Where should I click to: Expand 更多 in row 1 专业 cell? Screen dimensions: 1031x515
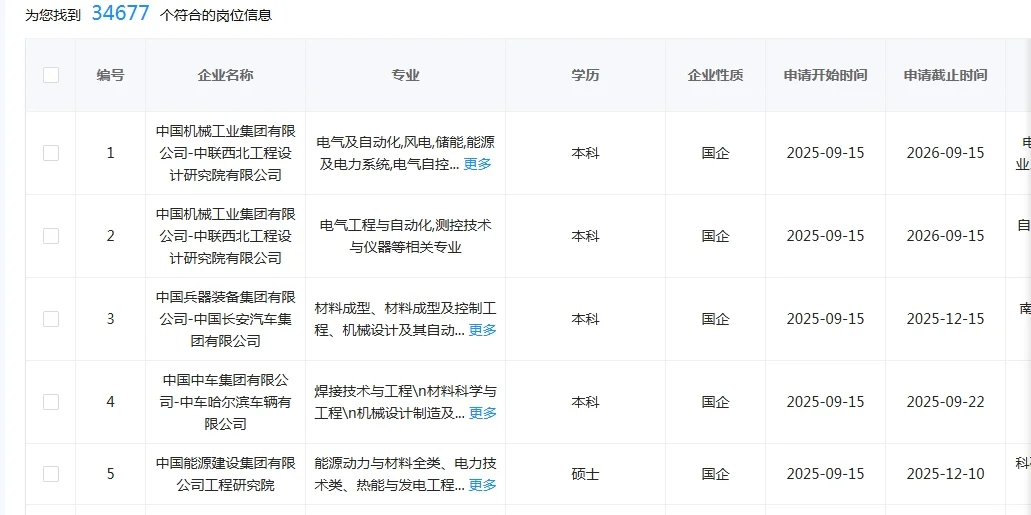pyautogui.click(x=477, y=164)
